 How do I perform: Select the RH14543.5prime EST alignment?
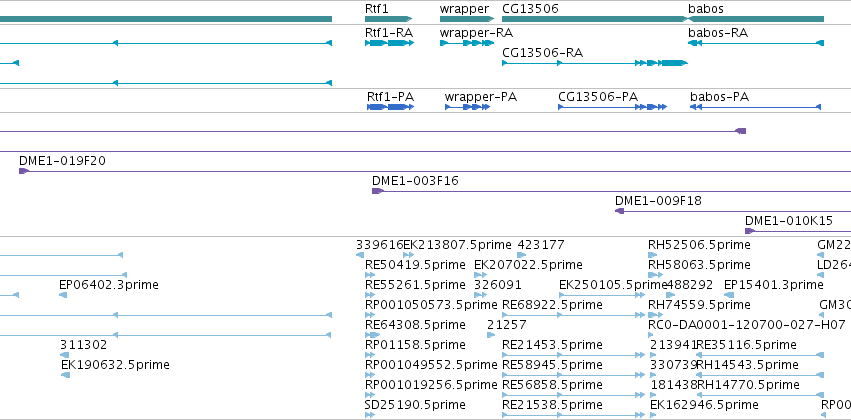(x=760, y=375)
